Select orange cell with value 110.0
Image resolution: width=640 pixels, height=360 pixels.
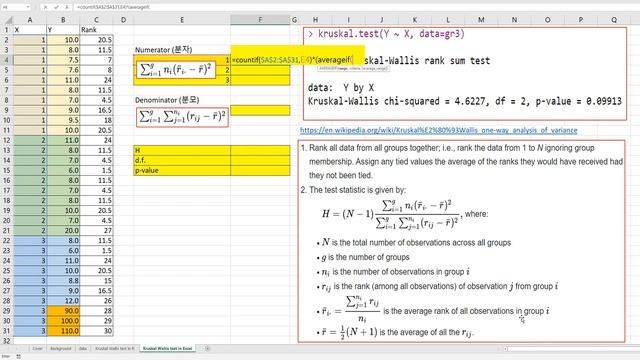(x=63, y=331)
